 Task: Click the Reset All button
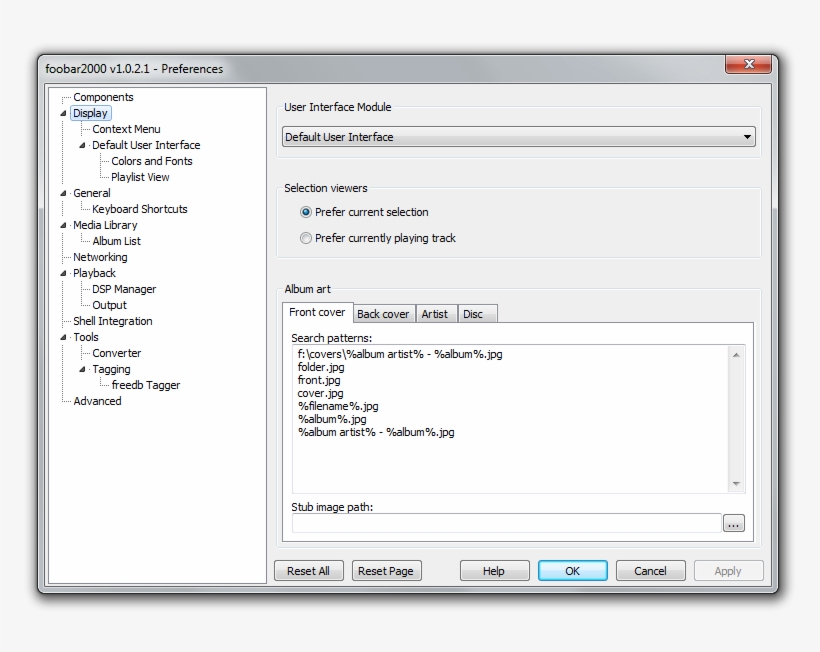pos(308,570)
